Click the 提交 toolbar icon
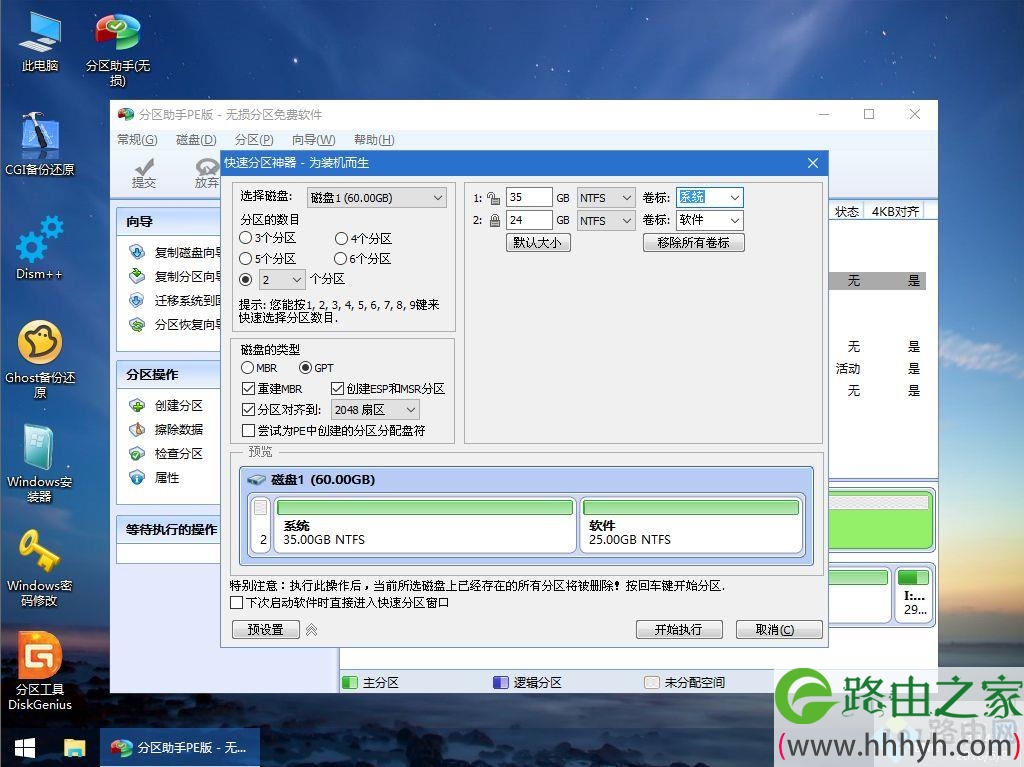 144,172
